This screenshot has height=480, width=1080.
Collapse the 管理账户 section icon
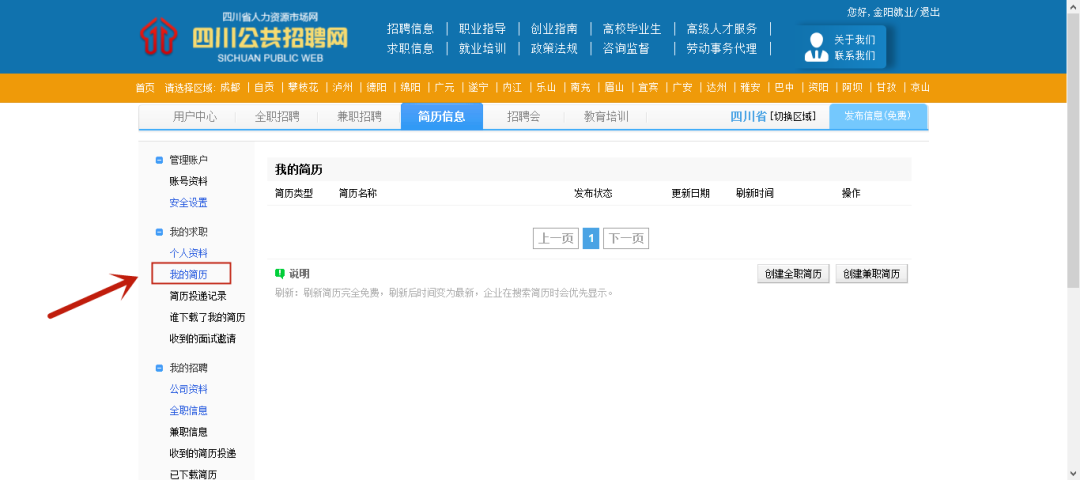[159, 160]
